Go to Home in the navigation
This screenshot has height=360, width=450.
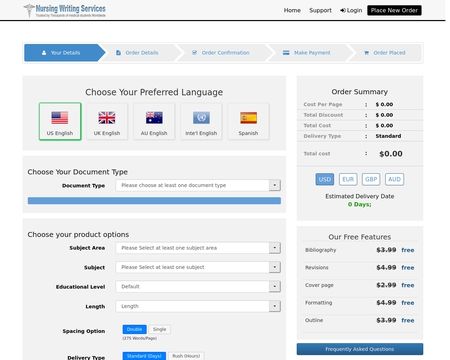pos(292,10)
